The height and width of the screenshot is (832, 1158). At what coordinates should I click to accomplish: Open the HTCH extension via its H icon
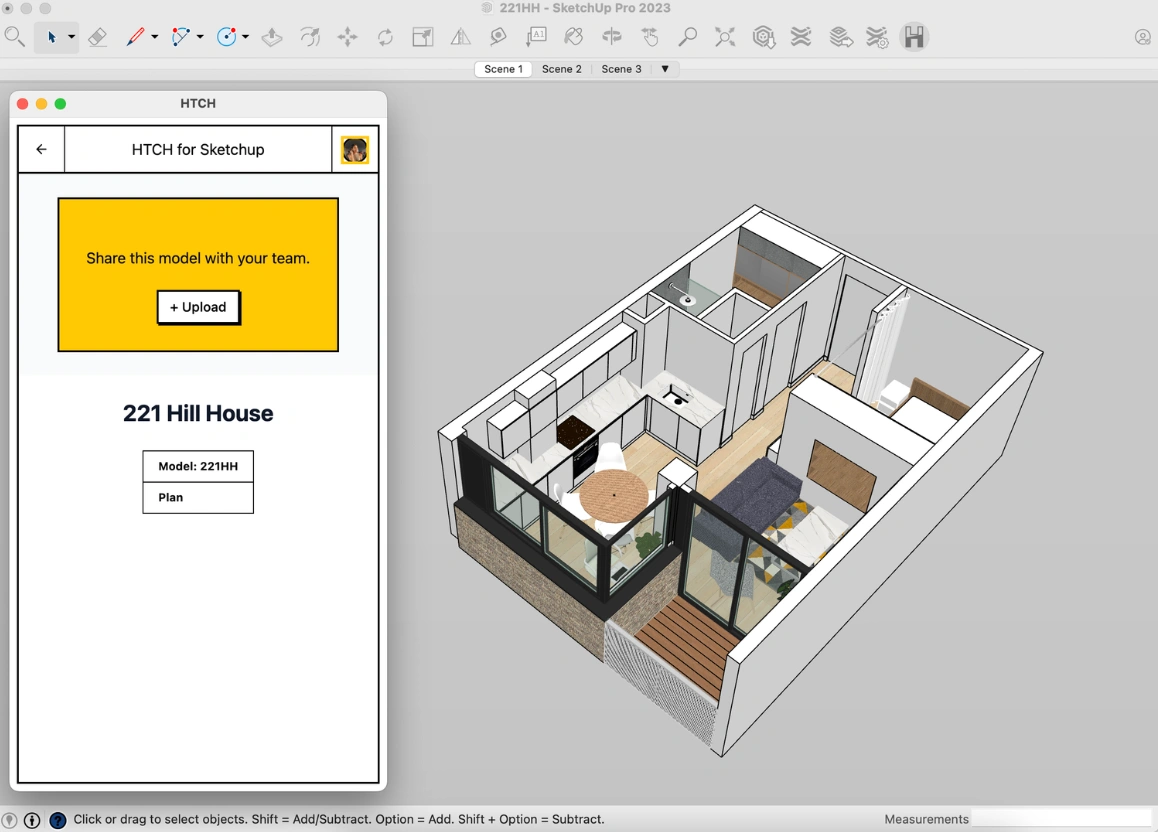(x=915, y=37)
